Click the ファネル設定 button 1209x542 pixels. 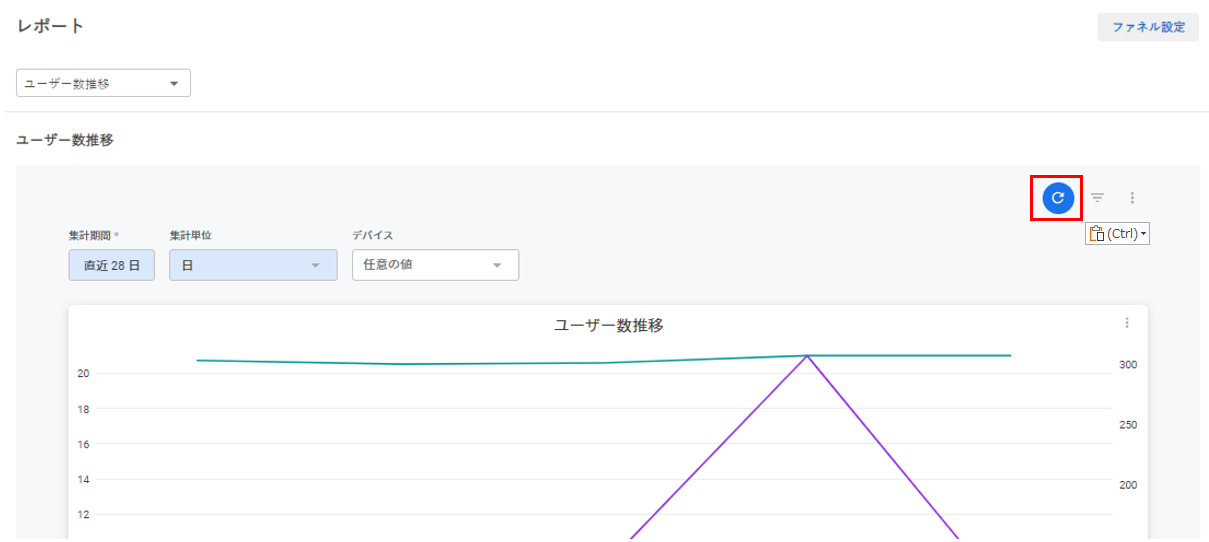1148,27
